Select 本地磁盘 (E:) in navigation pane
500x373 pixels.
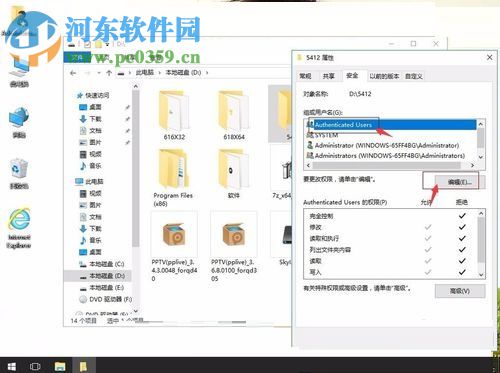pos(102,288)
